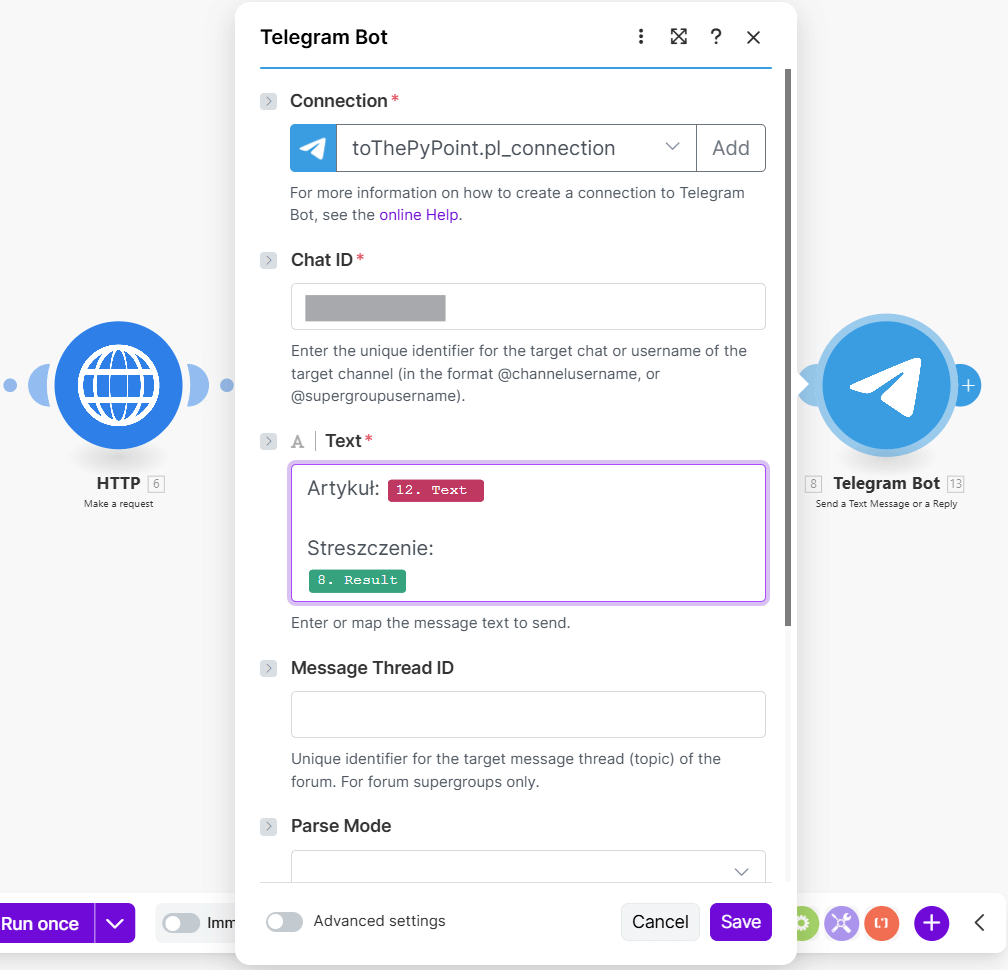Open the Run once dropdown arrow

point(115,924)
